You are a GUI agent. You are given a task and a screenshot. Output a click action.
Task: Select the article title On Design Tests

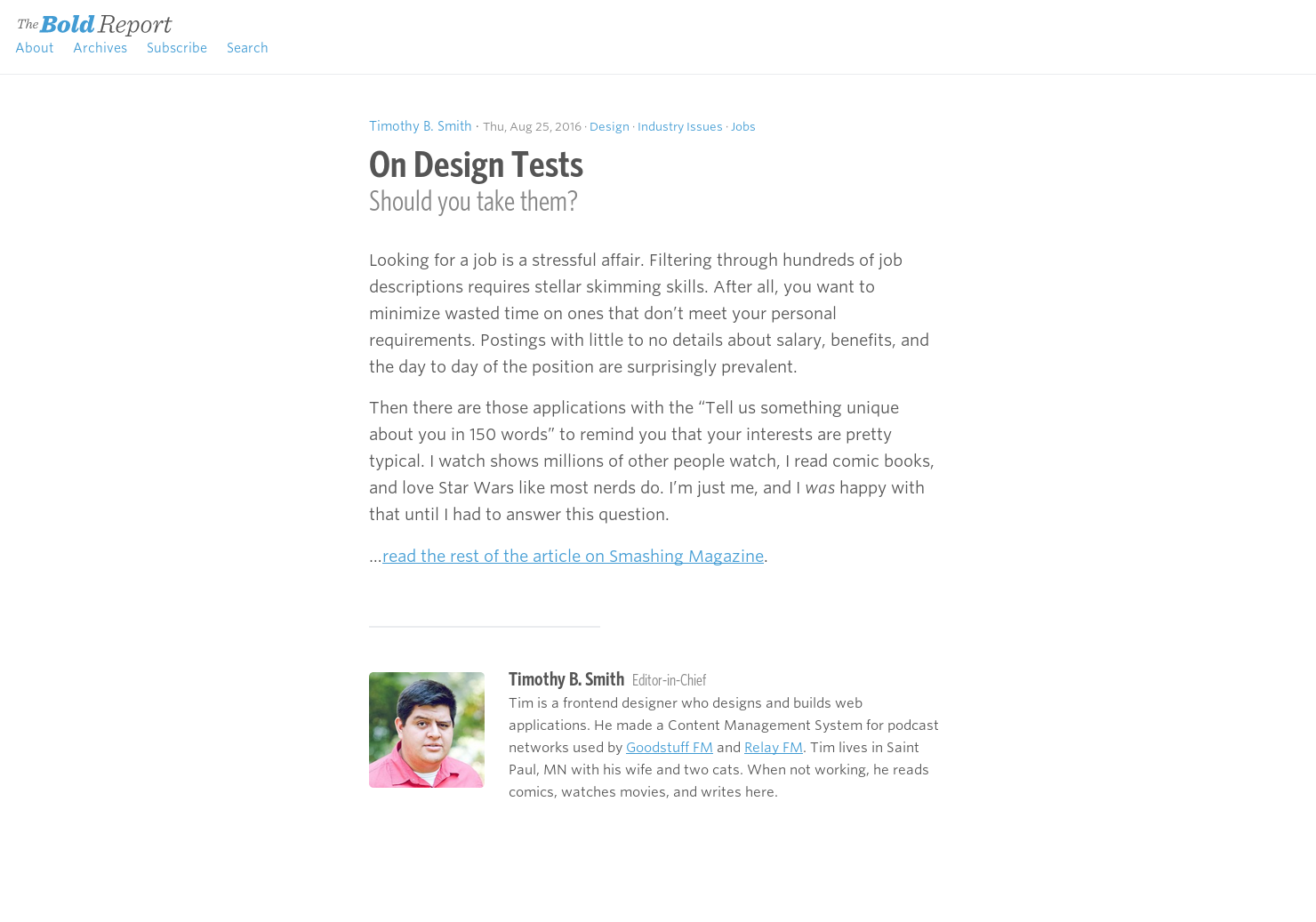[x=476, y=165]
